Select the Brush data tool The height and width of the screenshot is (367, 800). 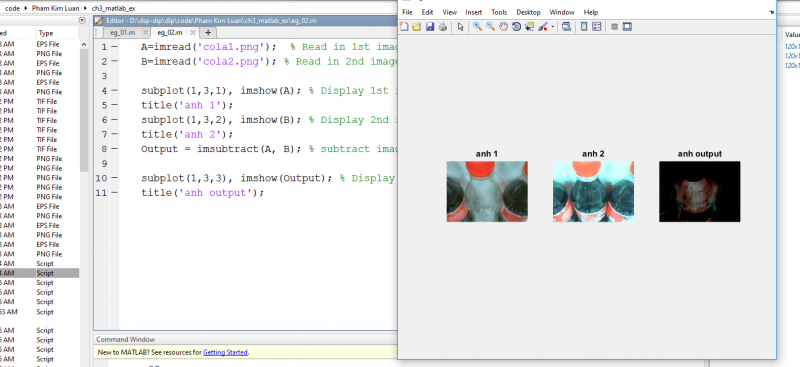542,27
